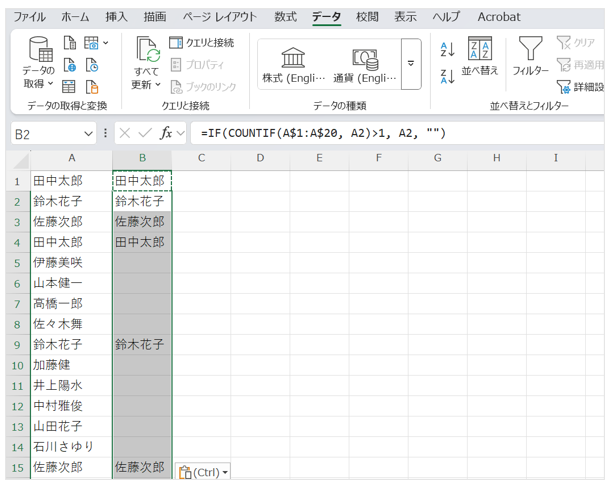
Task: Select cell B15 with 佐藤次郎
Action: (x=142, y=468)
